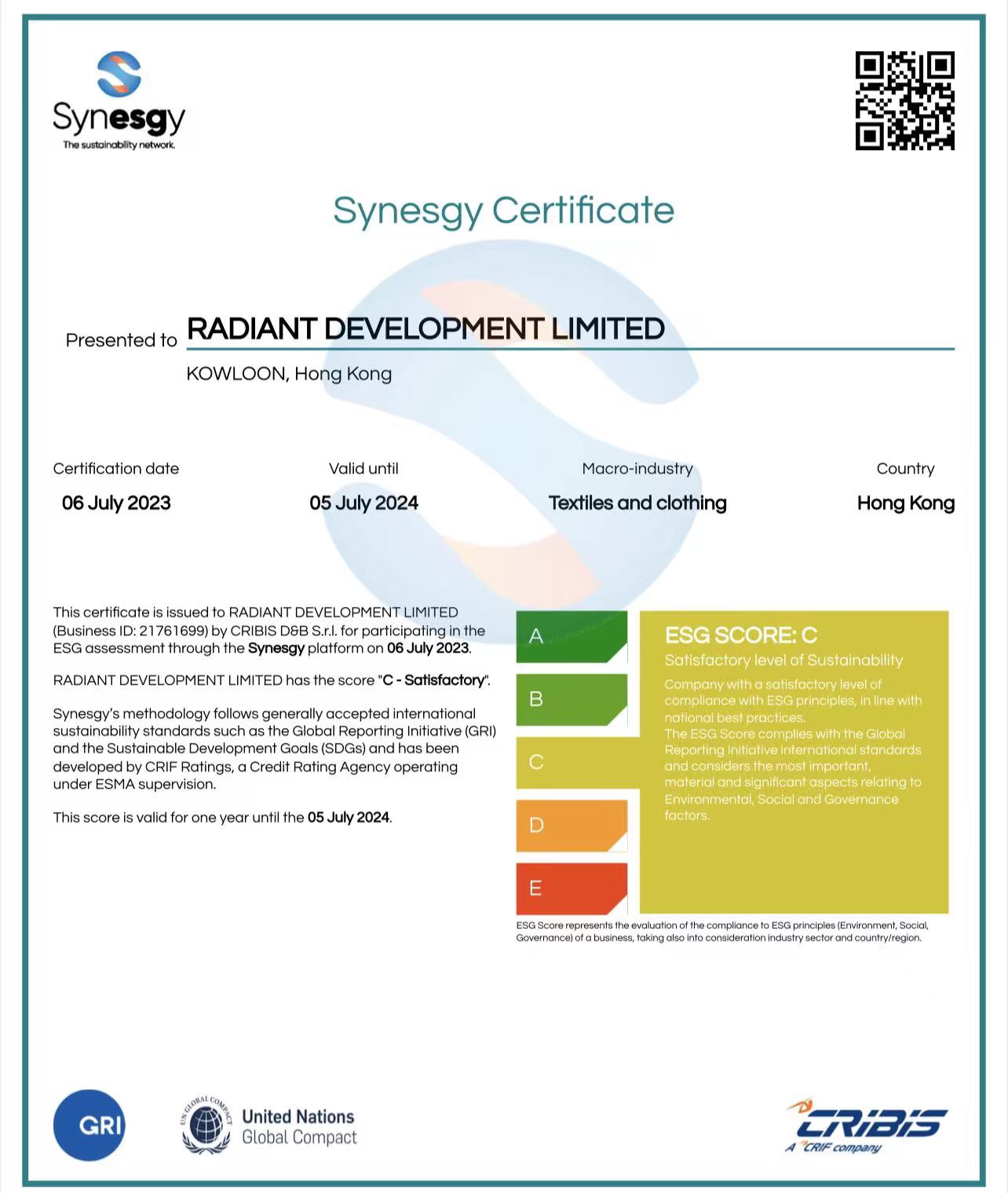This screenshot has width=1008, height=1193.
Task: Click the 'Presented to' label
Action: [x=122, y=340]
